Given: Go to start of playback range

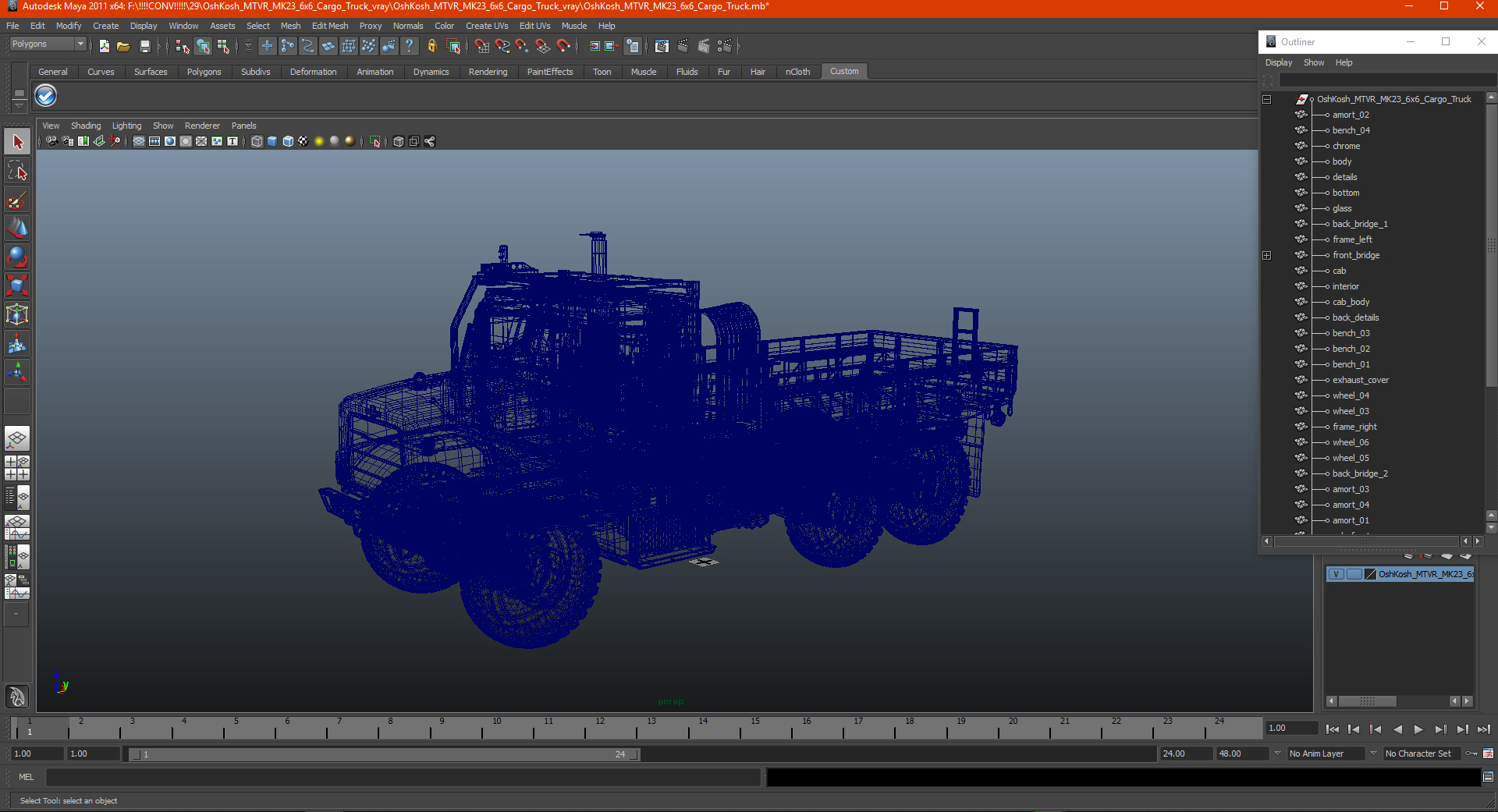Looking at the screenshot, I should 1333,729.
